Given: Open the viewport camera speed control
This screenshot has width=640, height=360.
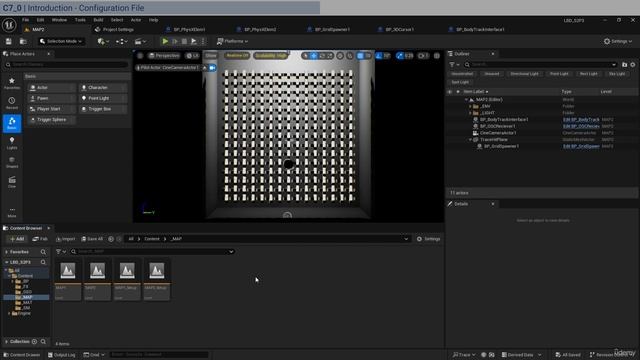Looking at the screenshot, I should coord(423,56).
